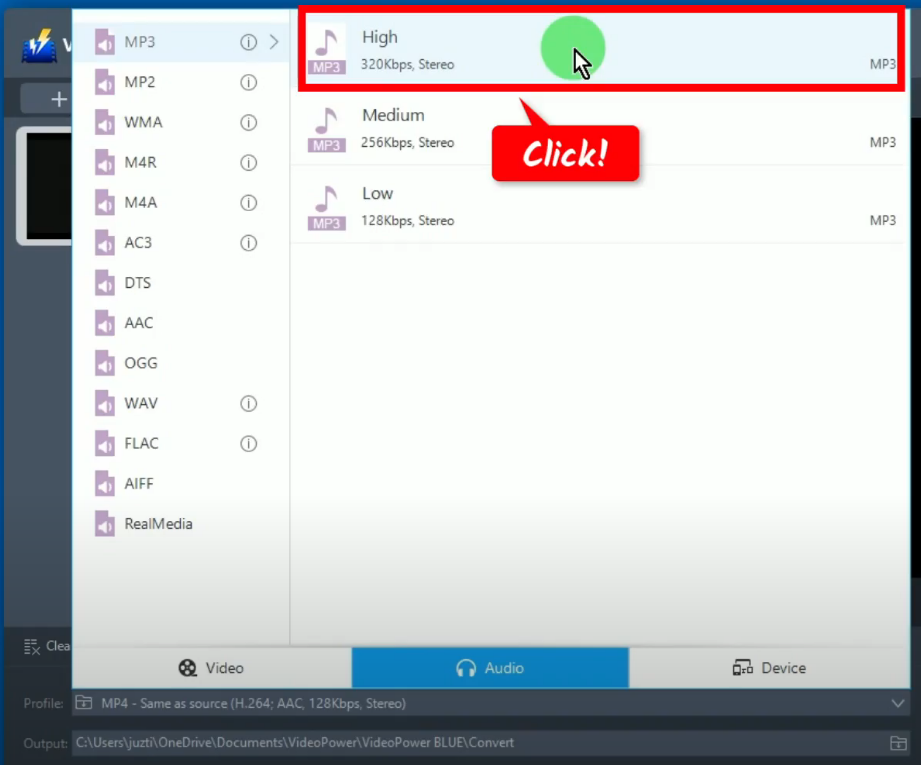Select the AAC format icon
Viewport: 921px width, 765px height.
104,322
